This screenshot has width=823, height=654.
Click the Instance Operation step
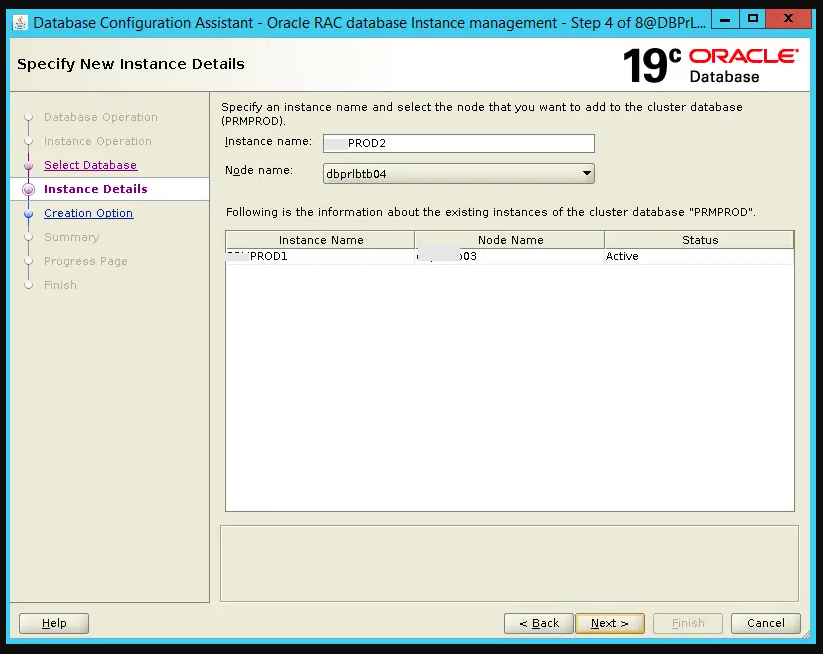pos(98,141)
